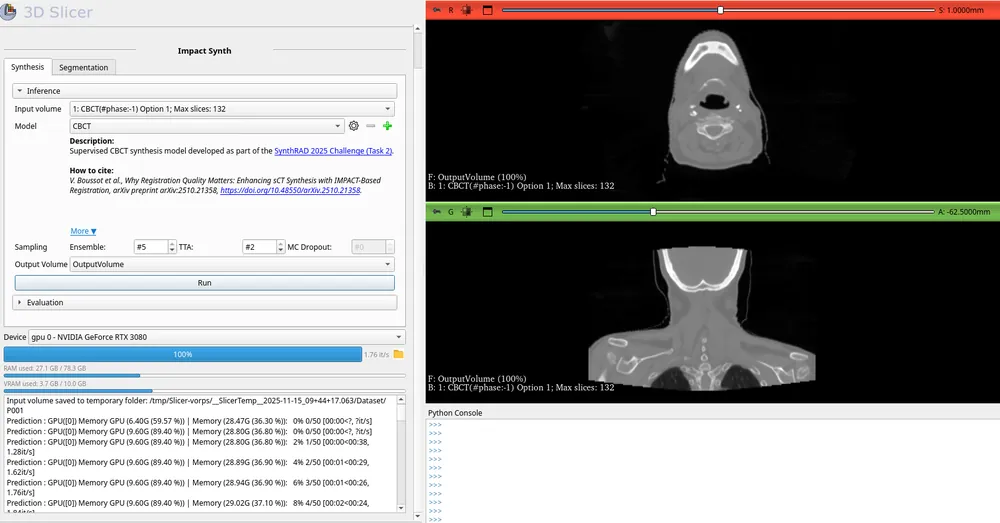Add a model using the green plus icon

click(387, 126)
